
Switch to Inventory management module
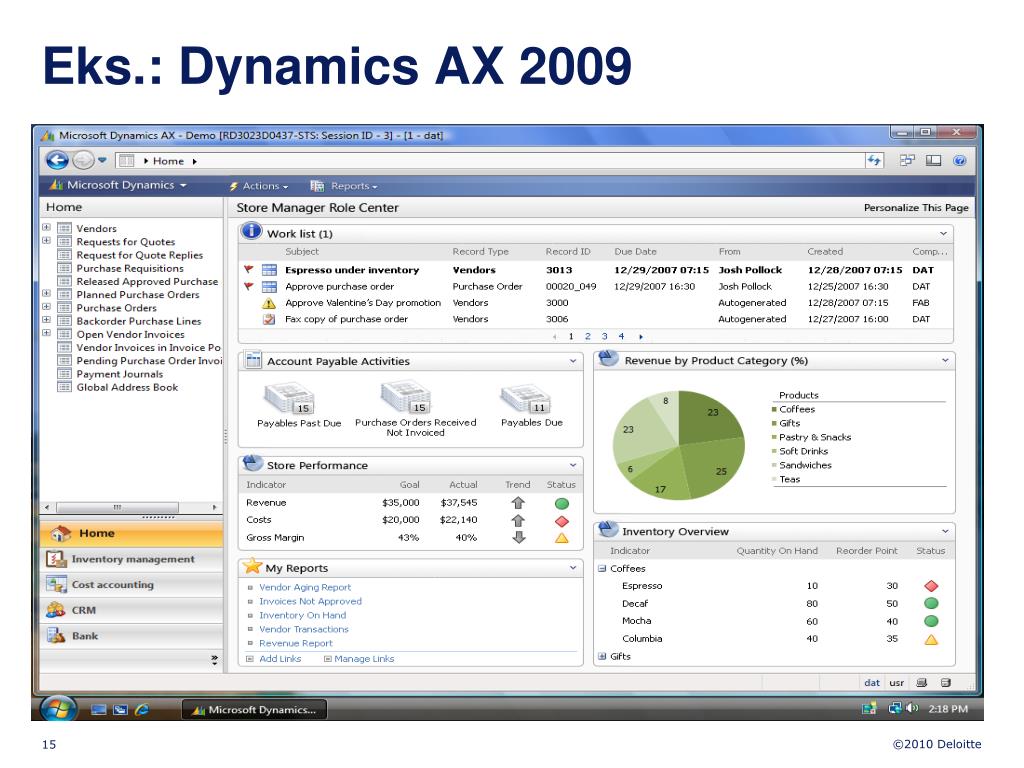131,560
